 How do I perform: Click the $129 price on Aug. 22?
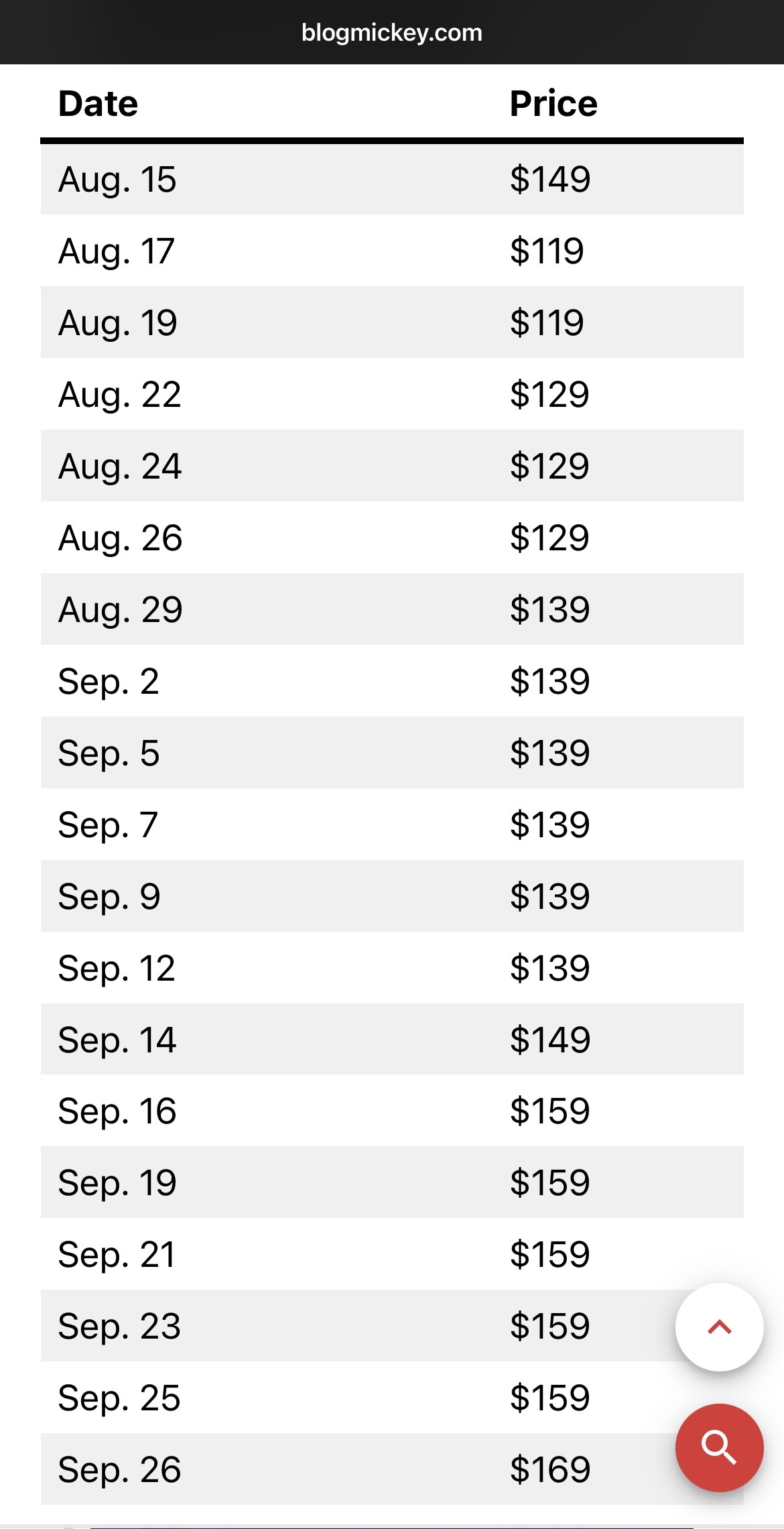[549, 395]
